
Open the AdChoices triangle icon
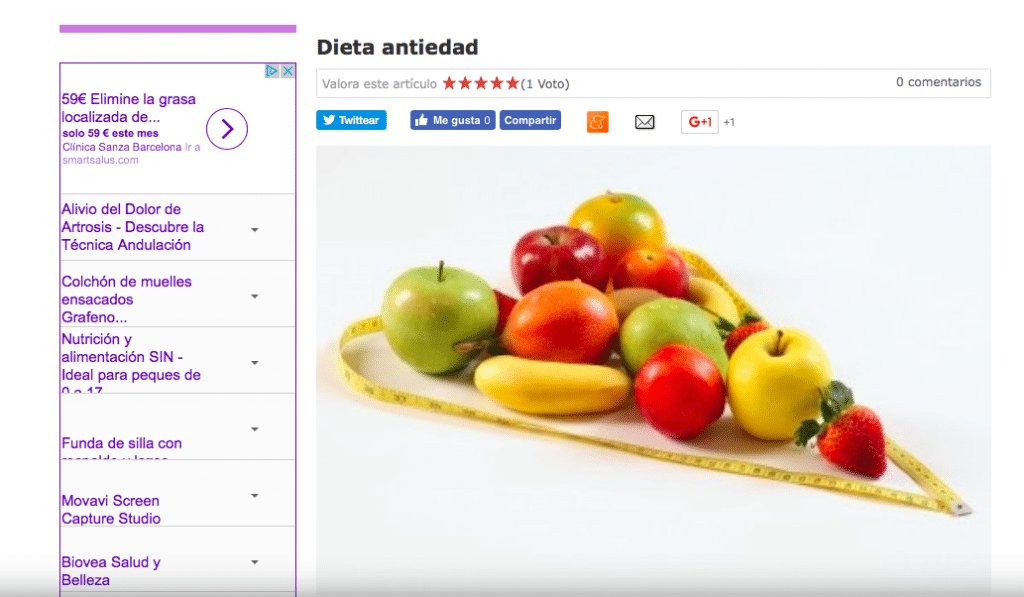pos(272,71)
